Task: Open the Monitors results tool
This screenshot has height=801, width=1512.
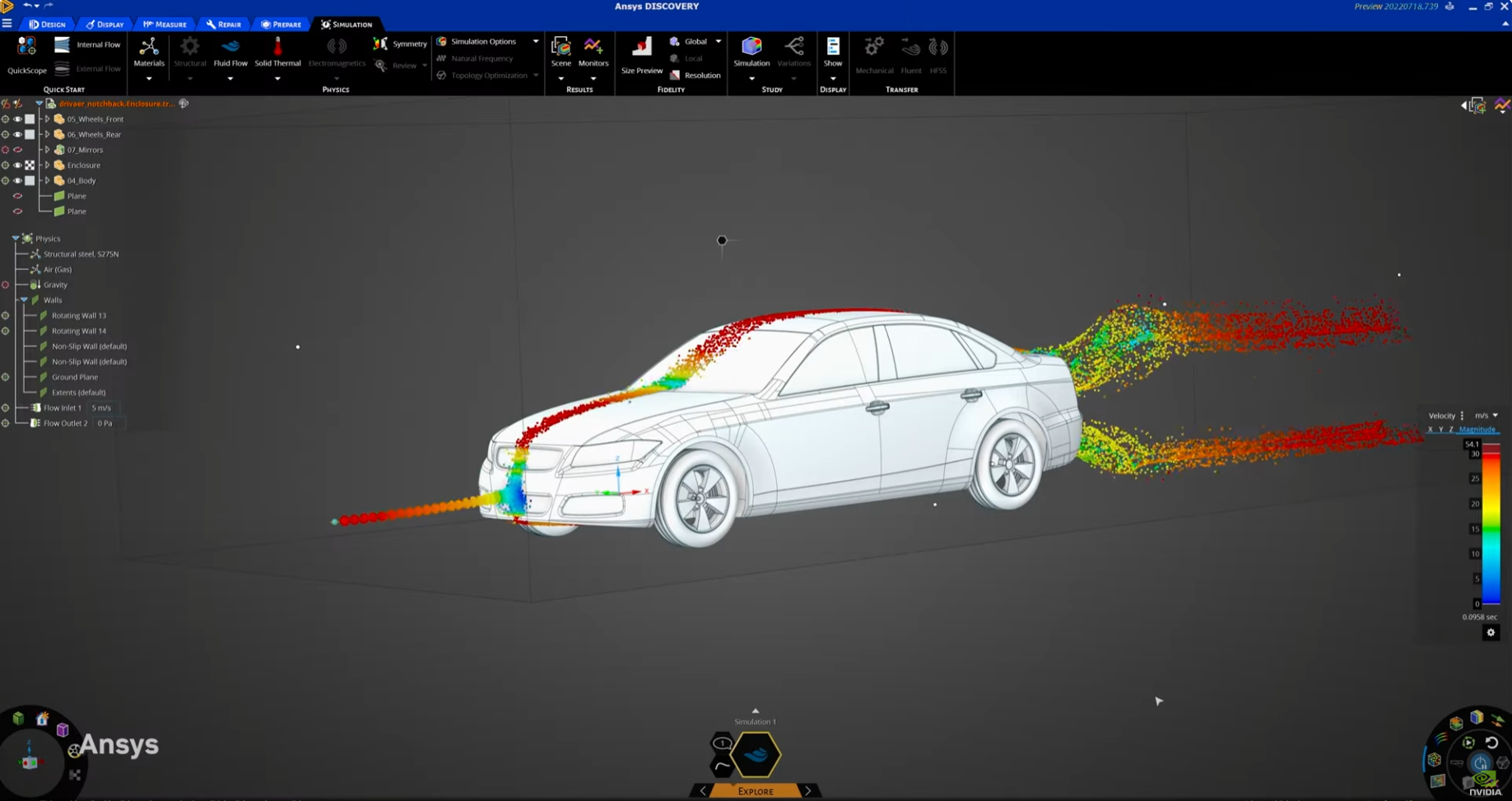Action: [593, 53]
